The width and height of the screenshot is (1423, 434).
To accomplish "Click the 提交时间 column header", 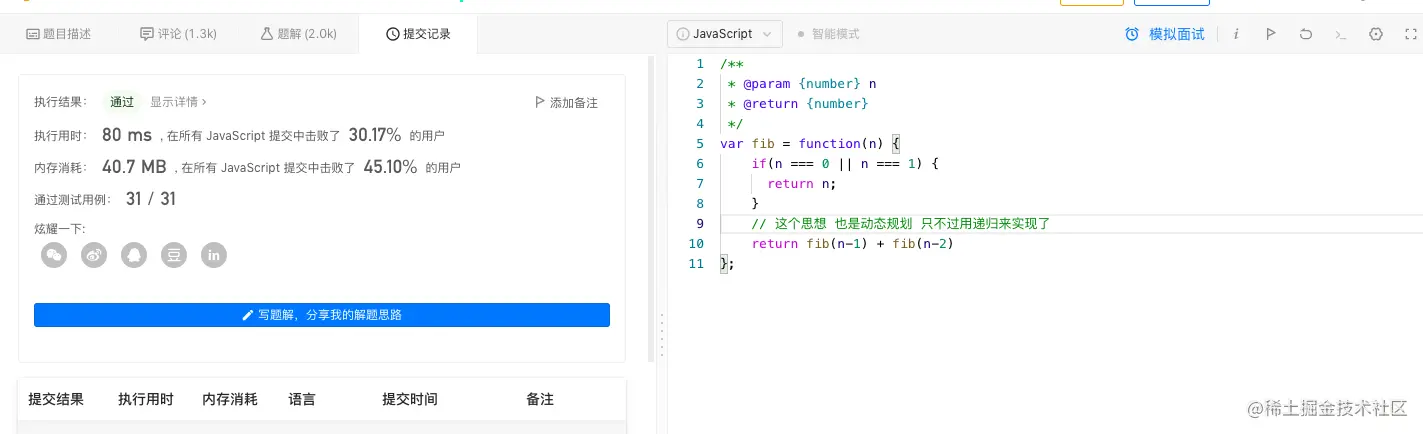I will click(x=410, y=399).
